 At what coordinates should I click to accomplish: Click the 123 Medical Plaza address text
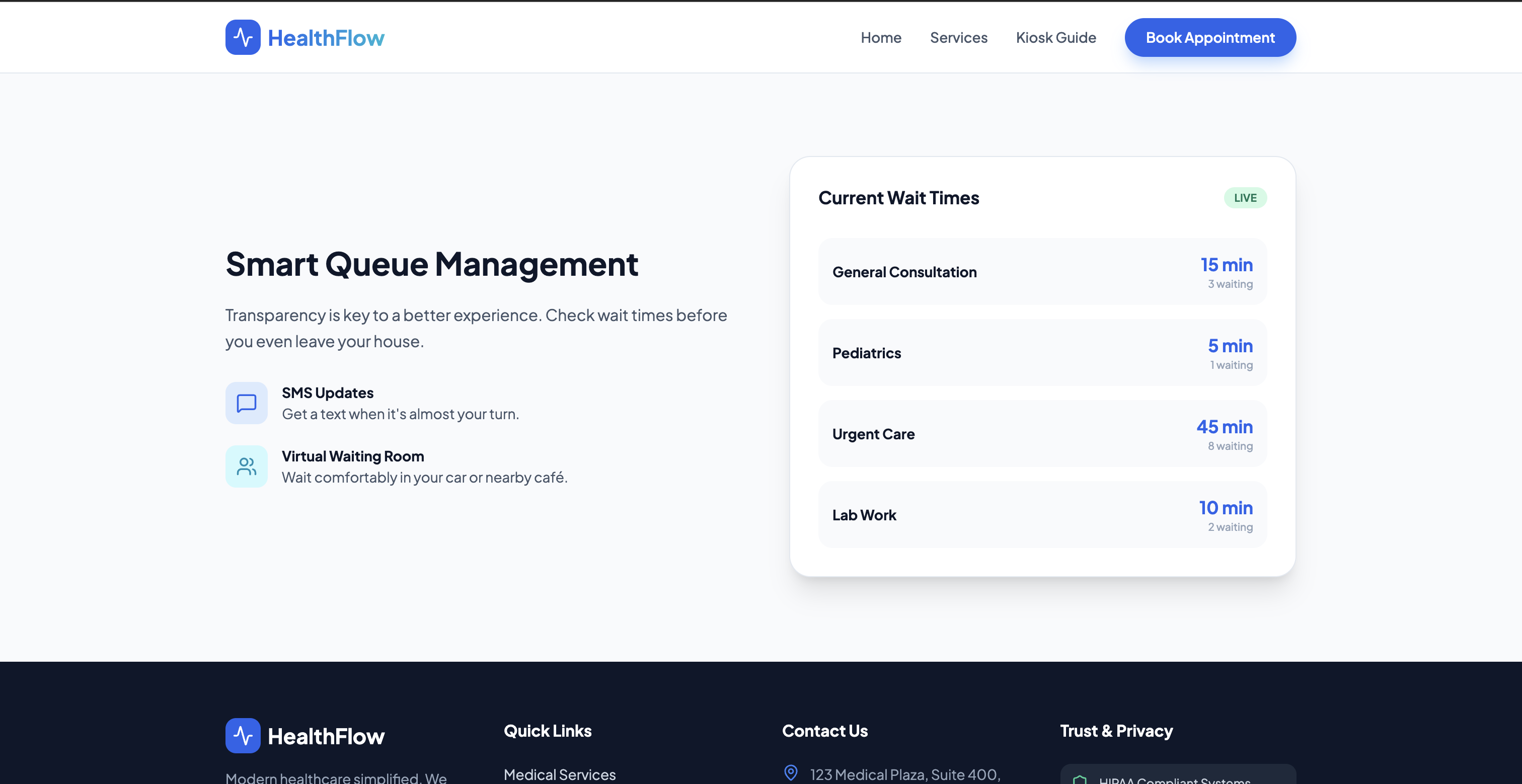pyautogui.click(x=904, y=774)
